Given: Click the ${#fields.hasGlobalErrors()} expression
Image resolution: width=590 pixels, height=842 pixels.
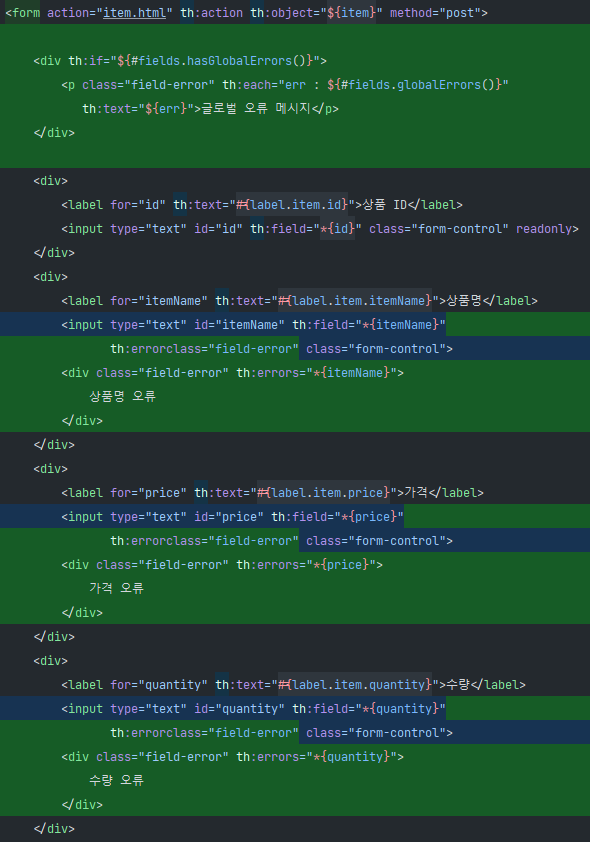Looking at the screenshot, I should [215, 61].
